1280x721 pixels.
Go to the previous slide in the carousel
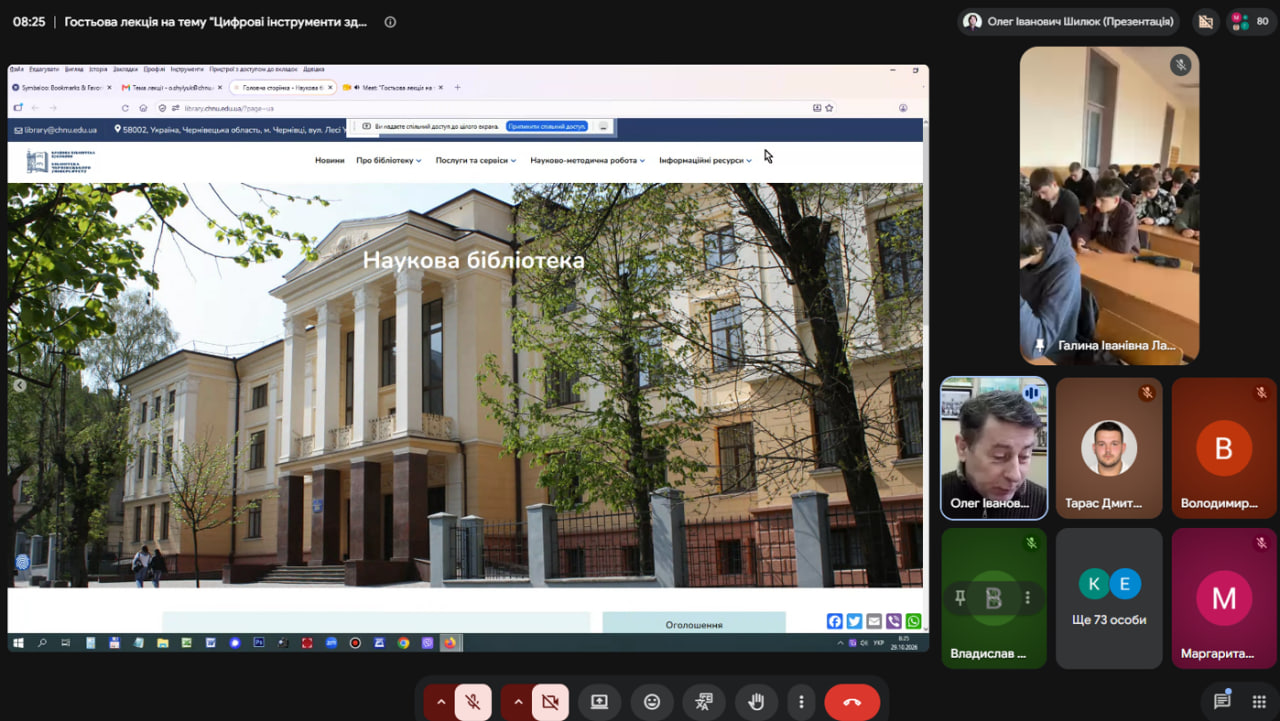tap(19, 385)
